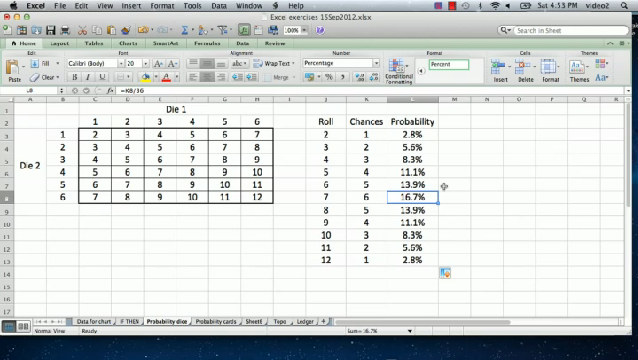Expand the Clear dropdown in Edit group
This screenshot has height=360, width=638.
pos(57,77)
